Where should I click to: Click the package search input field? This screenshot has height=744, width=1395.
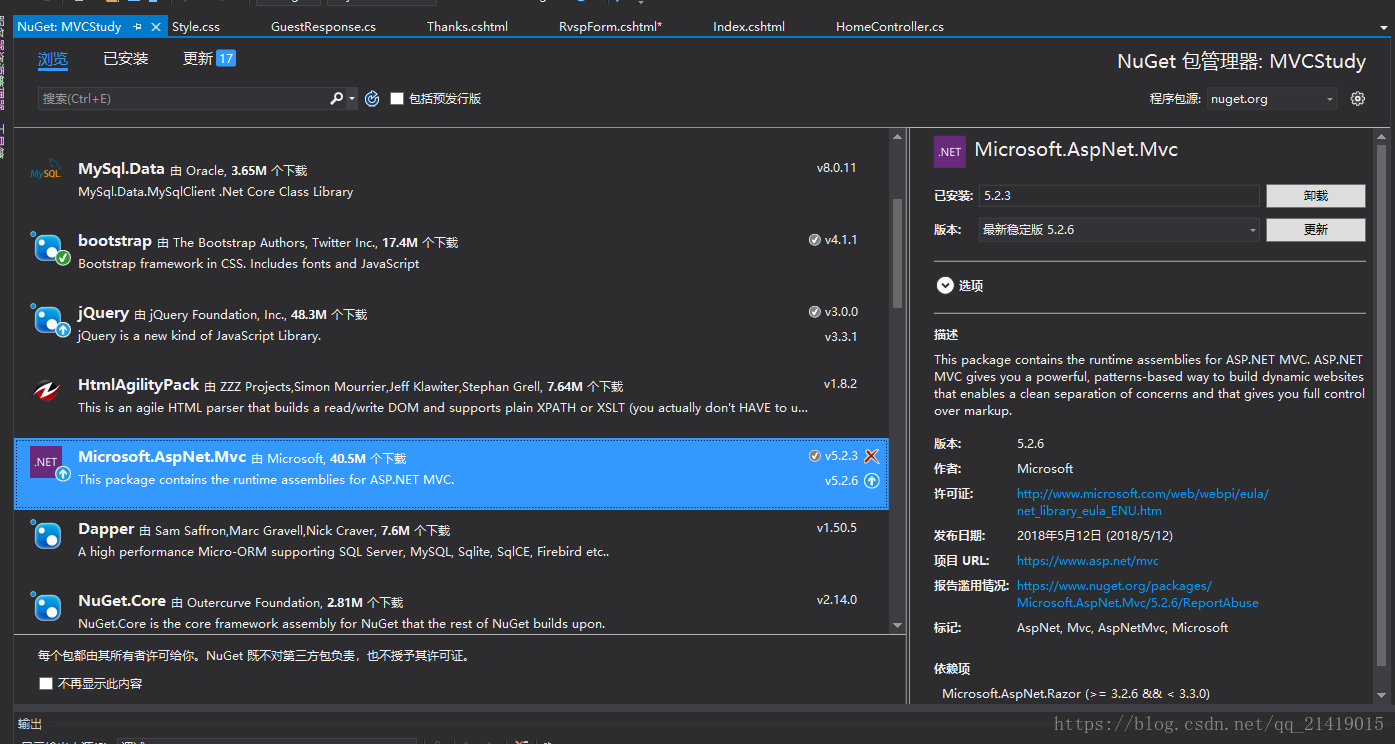coord(184,99)
